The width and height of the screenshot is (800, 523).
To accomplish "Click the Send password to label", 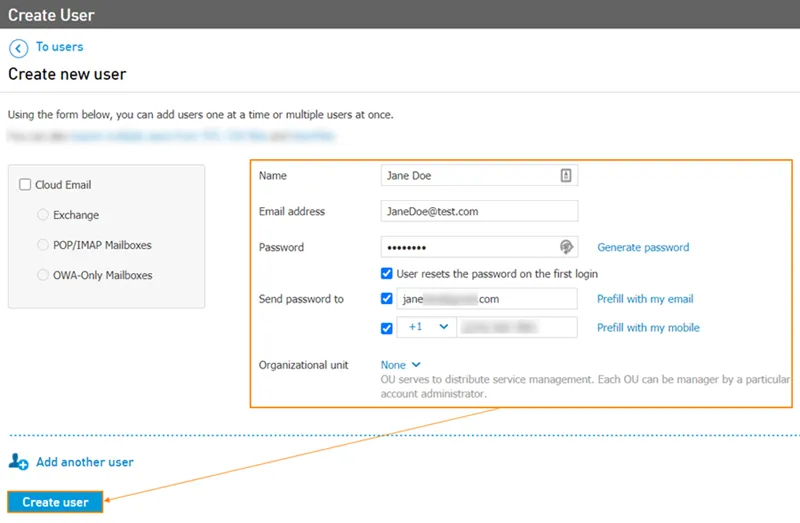I will (x=301, y=299).
